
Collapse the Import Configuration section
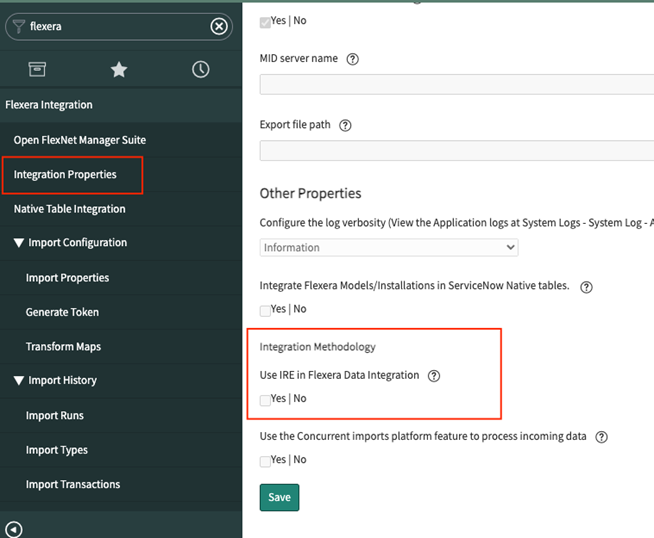coord(19,243)
